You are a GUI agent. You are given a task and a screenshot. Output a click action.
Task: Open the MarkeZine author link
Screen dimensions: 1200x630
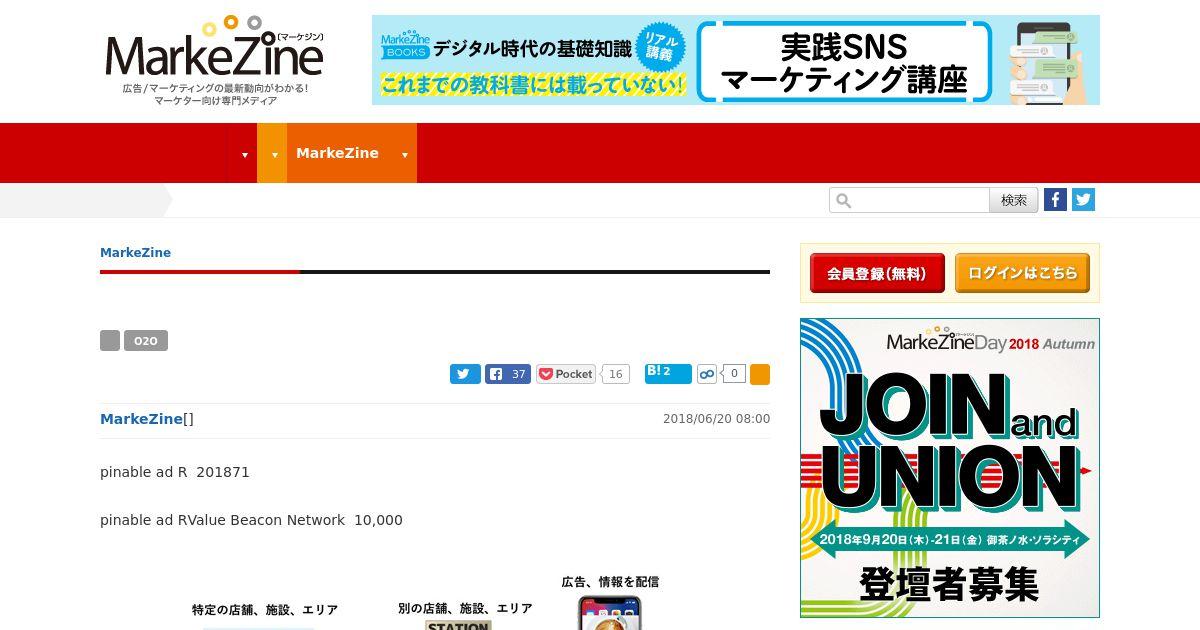pos(141,419)
